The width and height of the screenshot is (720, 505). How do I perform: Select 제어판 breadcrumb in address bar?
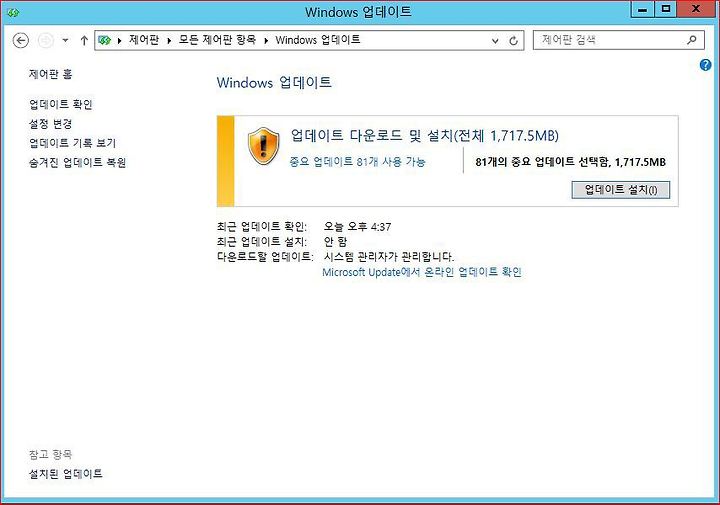coord(144,40)
